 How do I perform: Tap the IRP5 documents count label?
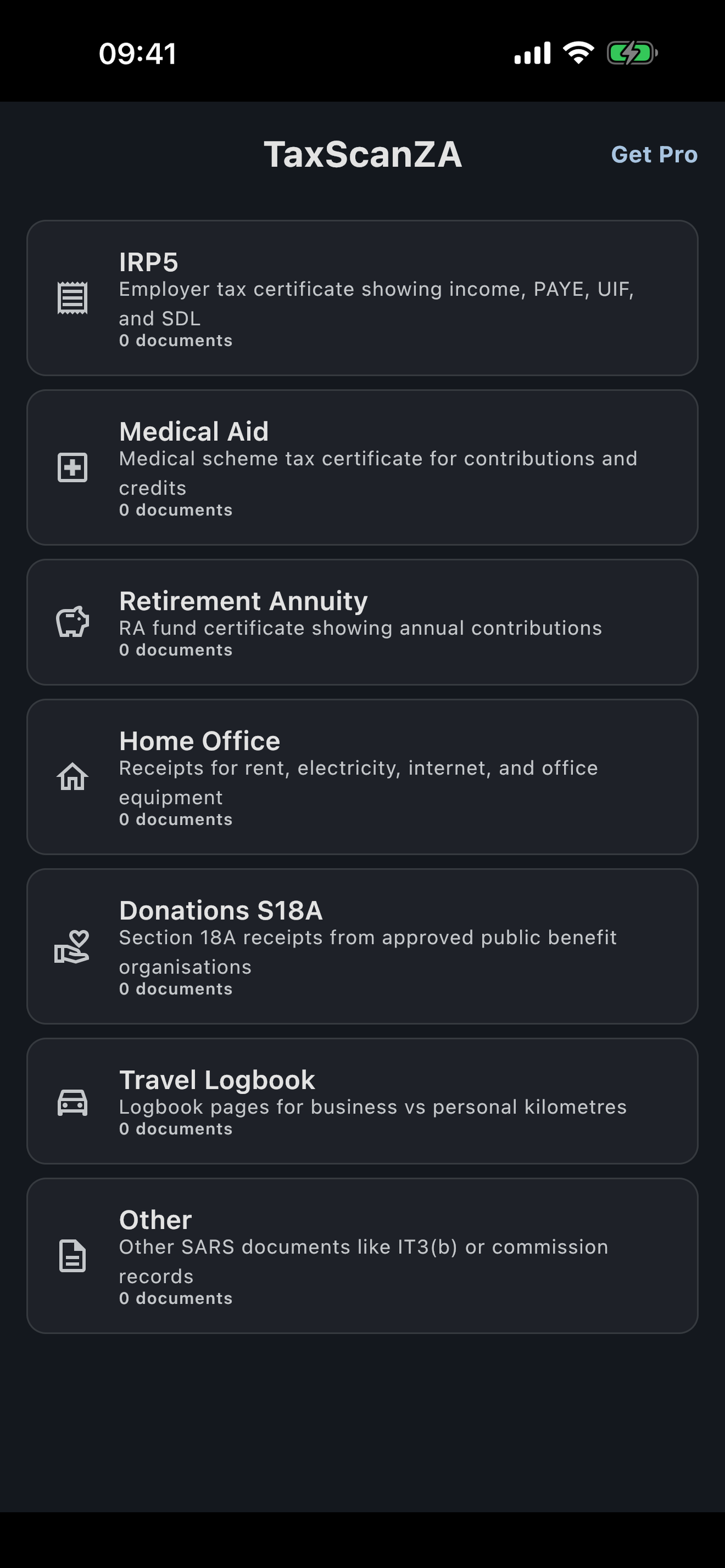(176, 340)
